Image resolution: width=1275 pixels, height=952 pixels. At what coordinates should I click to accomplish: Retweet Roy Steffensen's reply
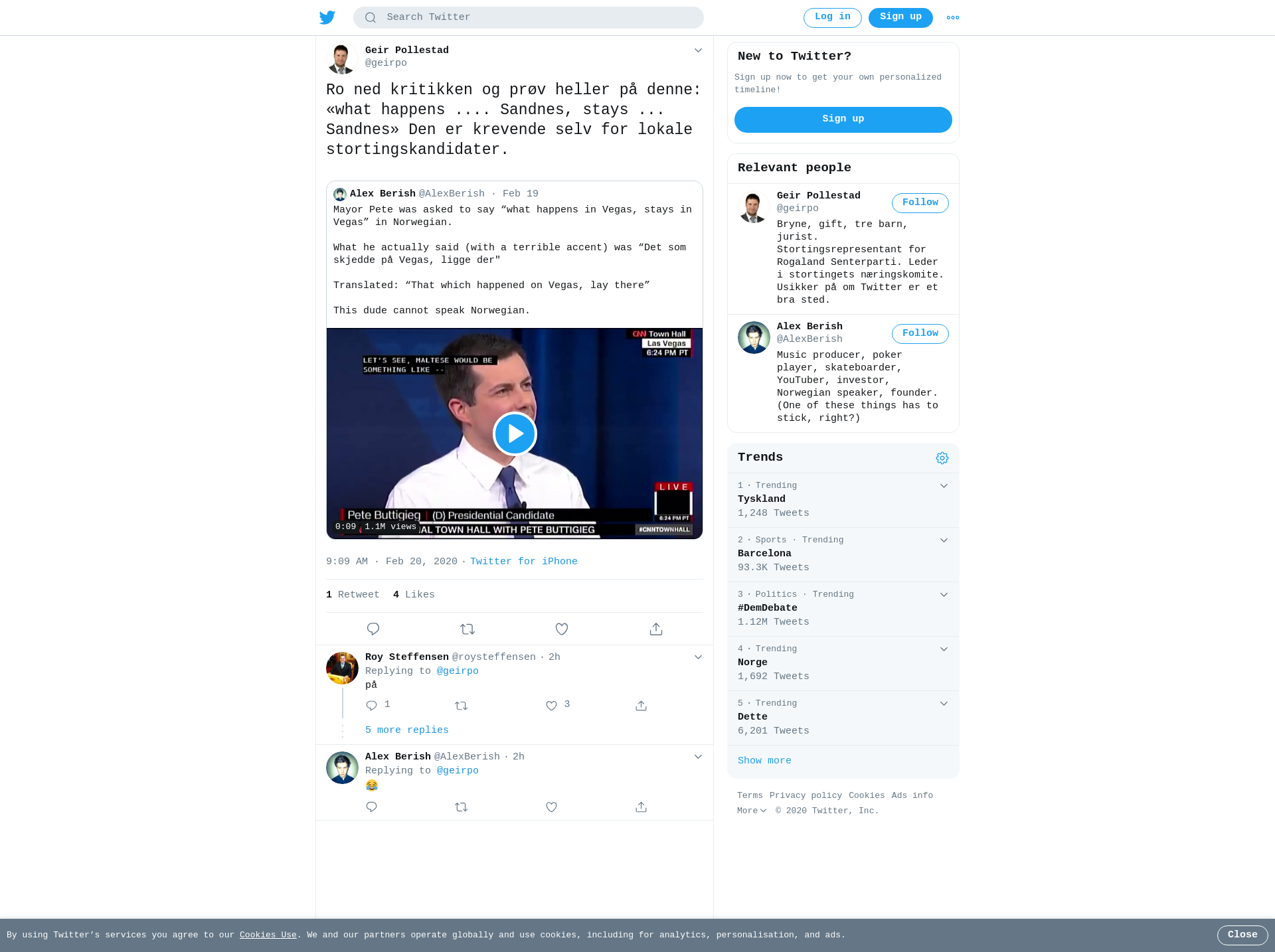pos(462,706)
